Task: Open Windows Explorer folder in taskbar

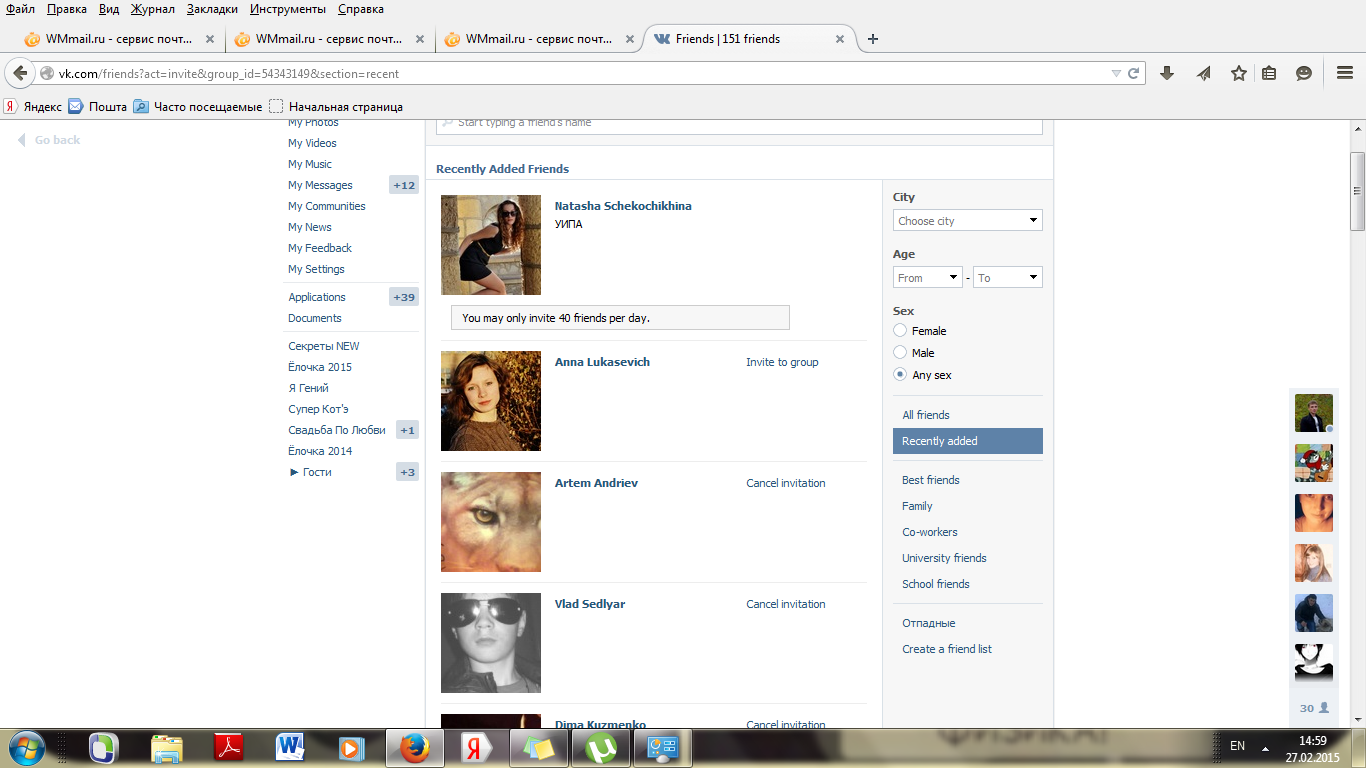Action: click(167, 748)
